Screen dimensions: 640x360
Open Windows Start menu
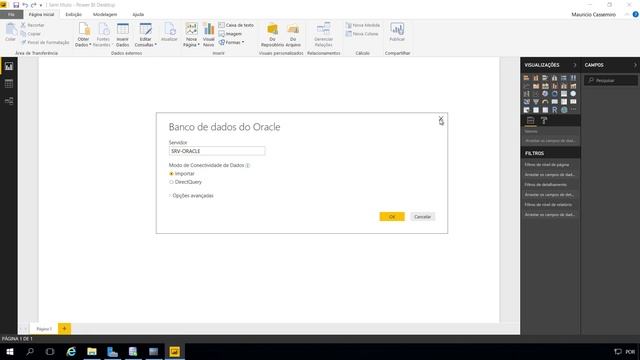pyautogui.click(x=9, y=351)
